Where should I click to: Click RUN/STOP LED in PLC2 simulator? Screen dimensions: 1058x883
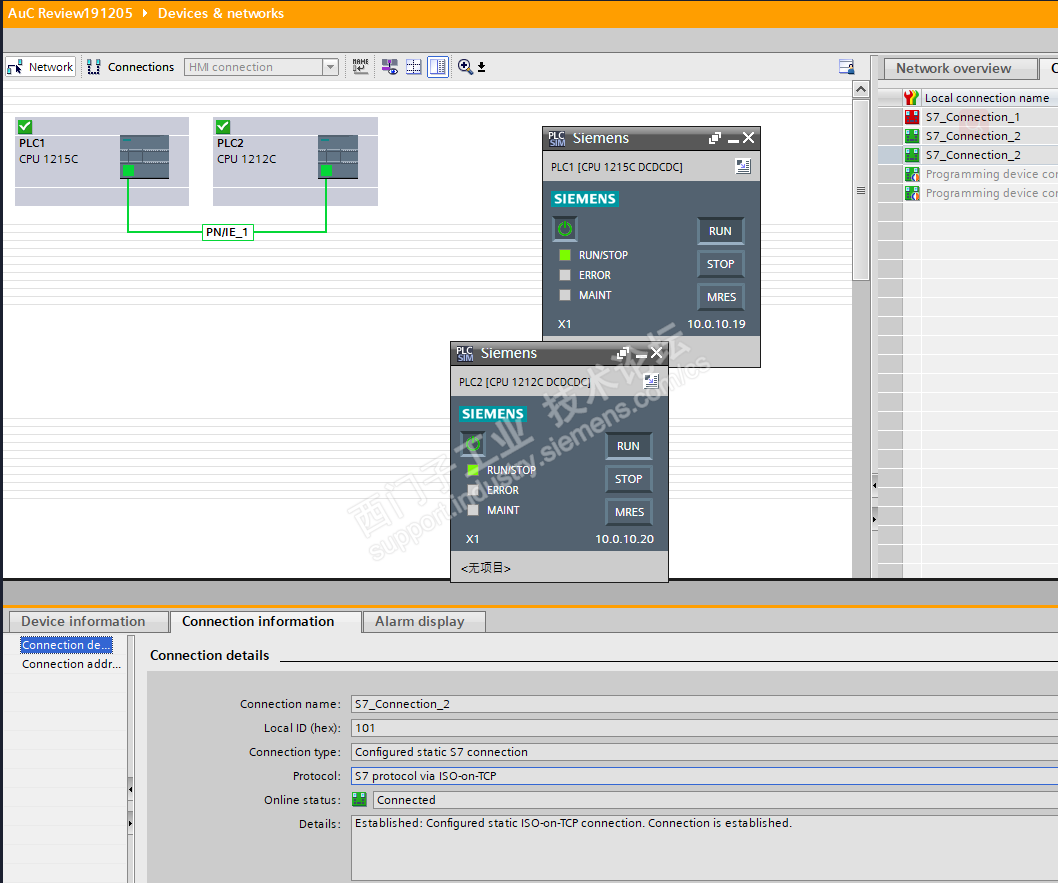(x=473, y=470)
